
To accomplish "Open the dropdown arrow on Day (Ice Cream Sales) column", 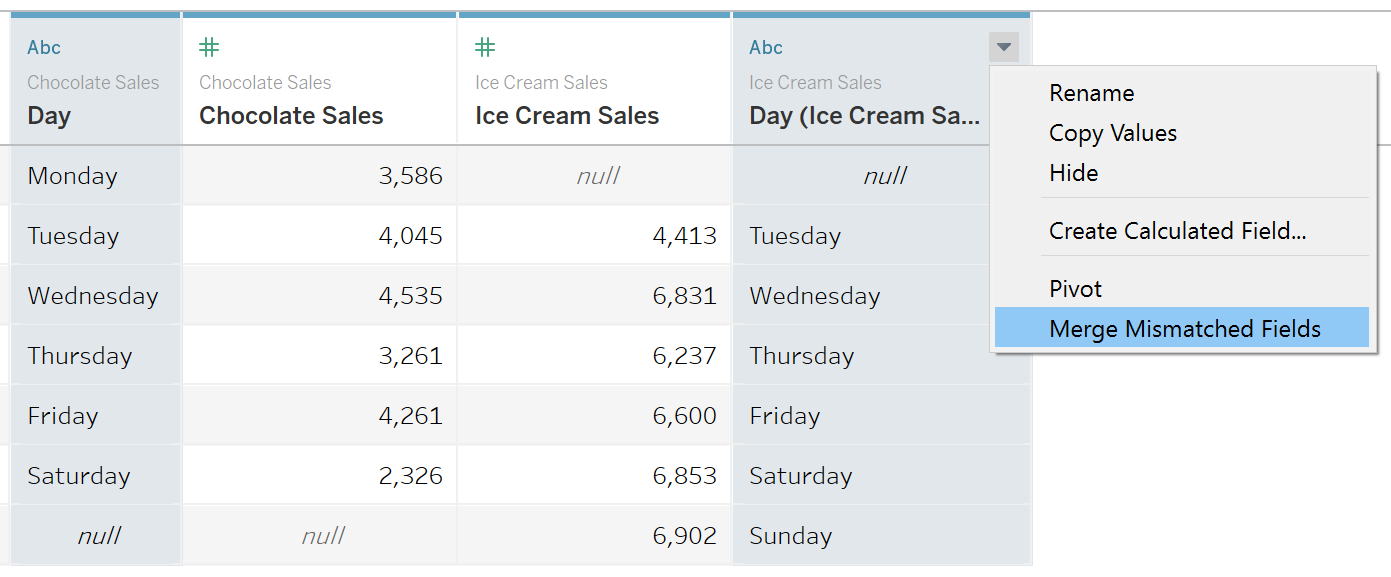I will click(1004, 47).
